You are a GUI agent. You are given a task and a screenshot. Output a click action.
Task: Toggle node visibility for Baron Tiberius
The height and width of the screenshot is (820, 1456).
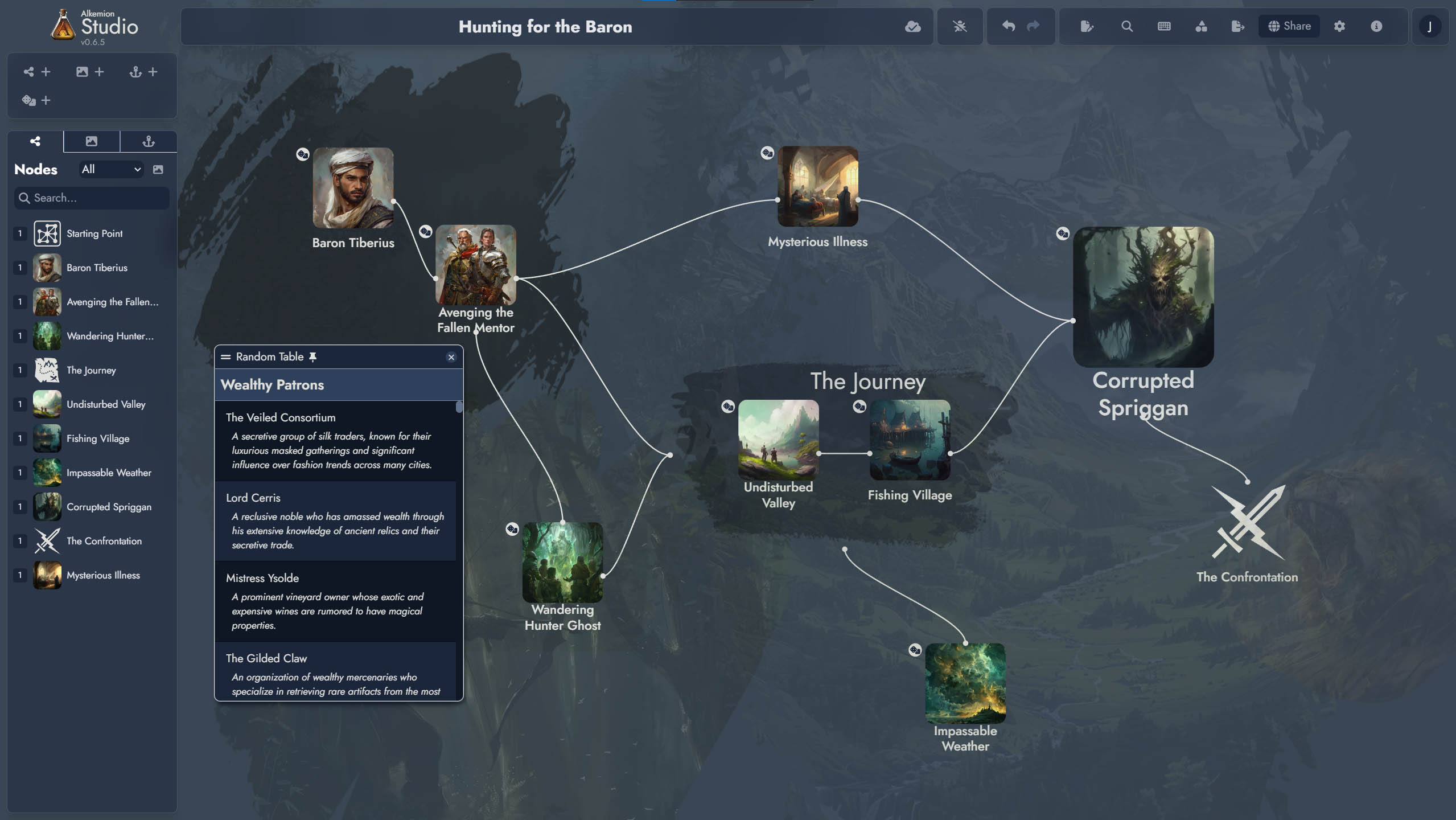[x=20, y=268]
